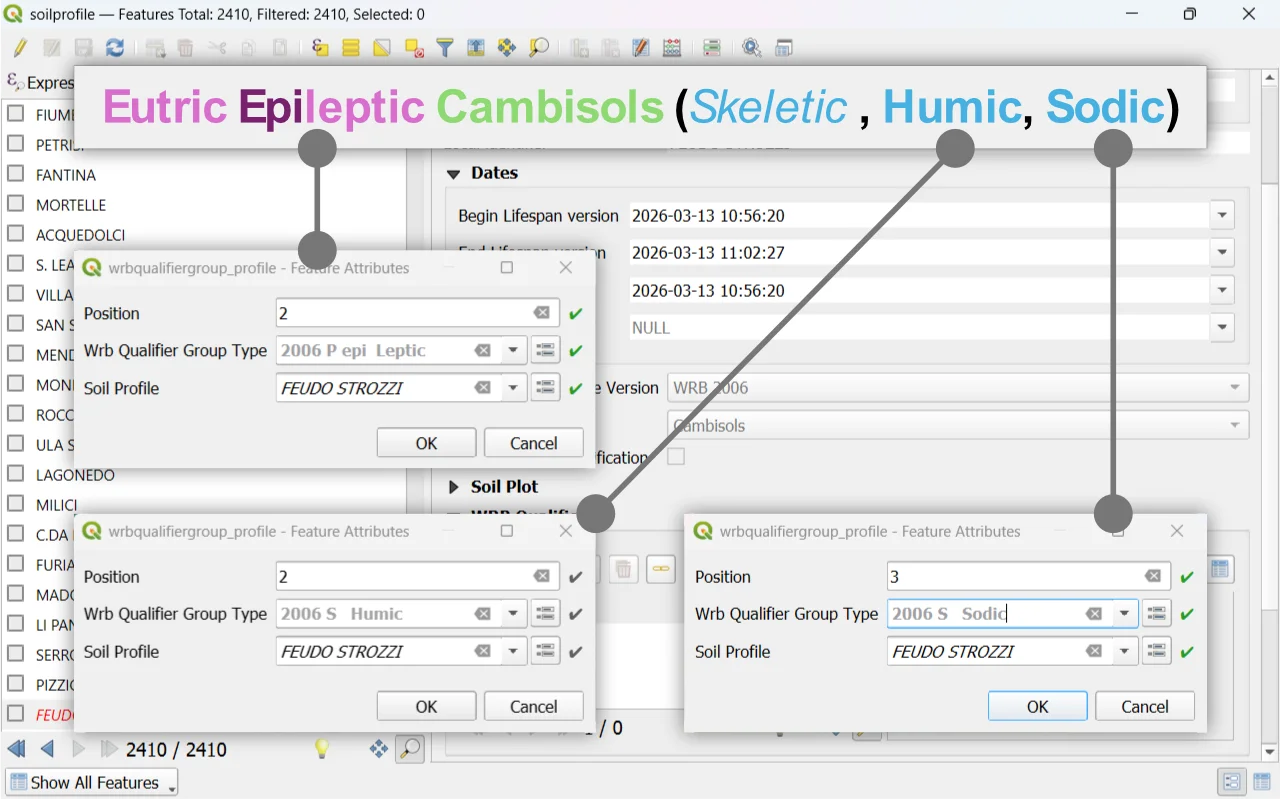Zoom map to selected rows

pos(539,47)
